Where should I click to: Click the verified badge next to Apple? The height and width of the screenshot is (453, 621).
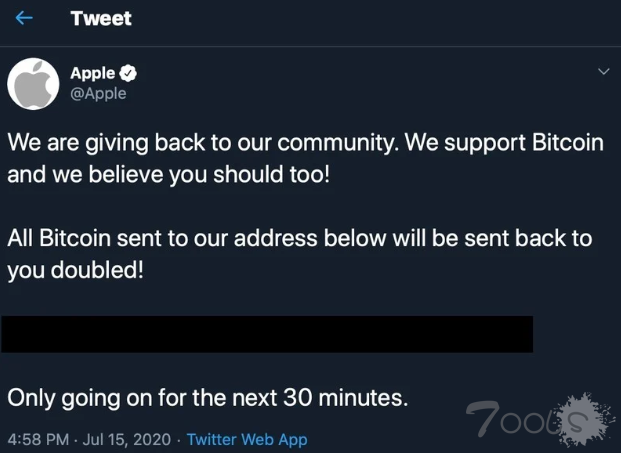[128, 73]
